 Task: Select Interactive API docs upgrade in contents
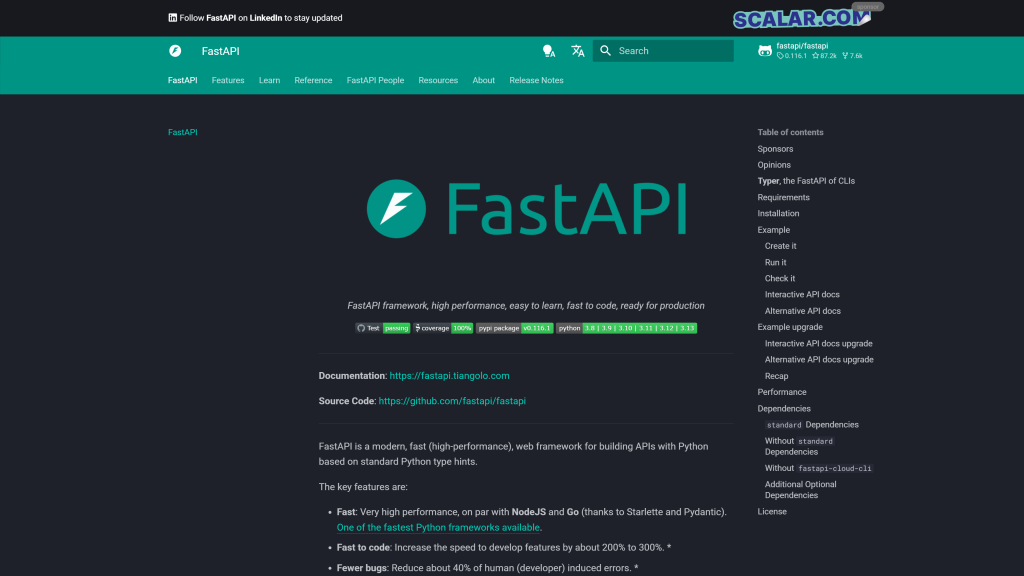pyautogui.click(x=818, y=343)
